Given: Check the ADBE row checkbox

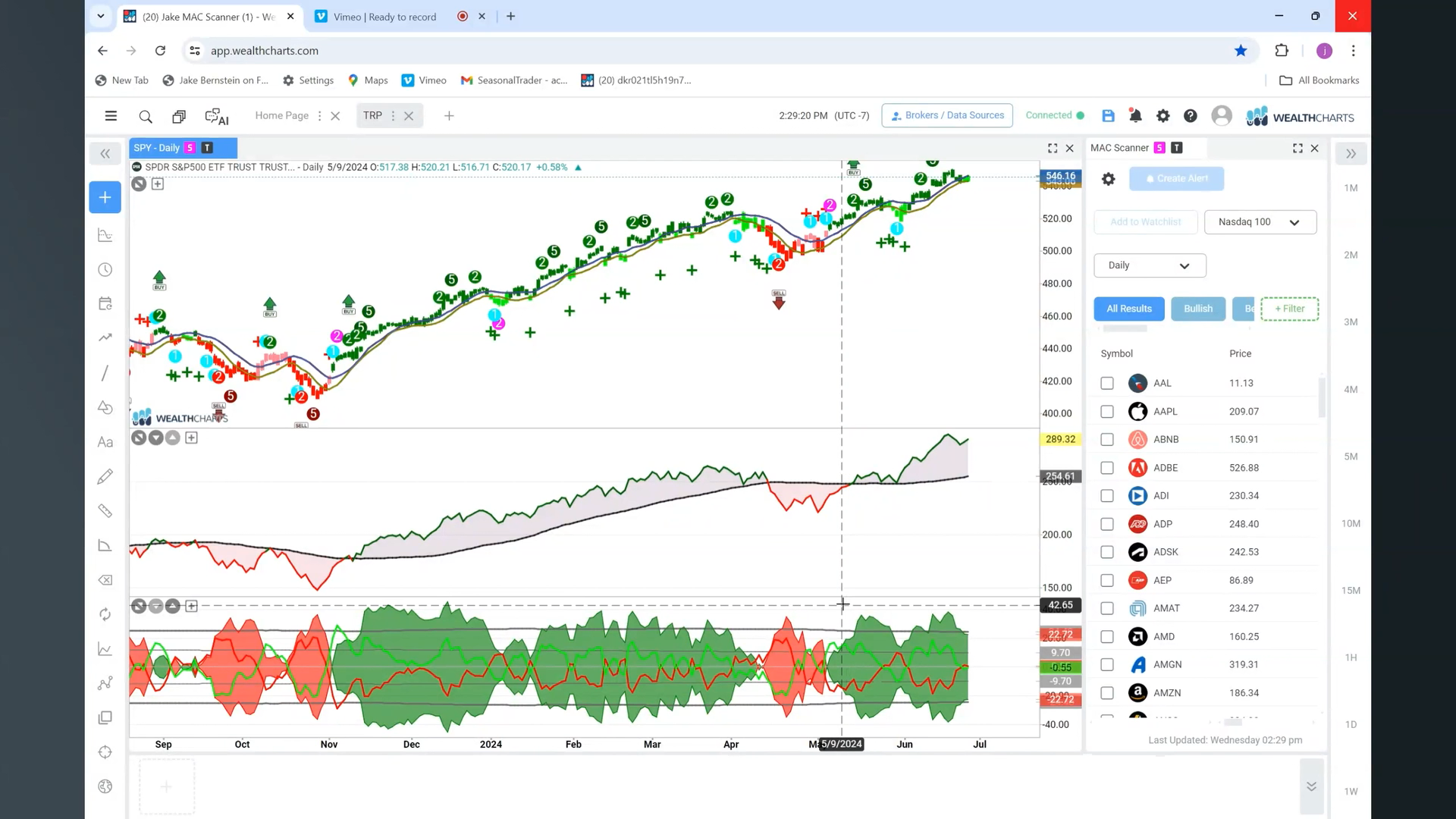Looking at the screenshot, I should point(1107,468).
